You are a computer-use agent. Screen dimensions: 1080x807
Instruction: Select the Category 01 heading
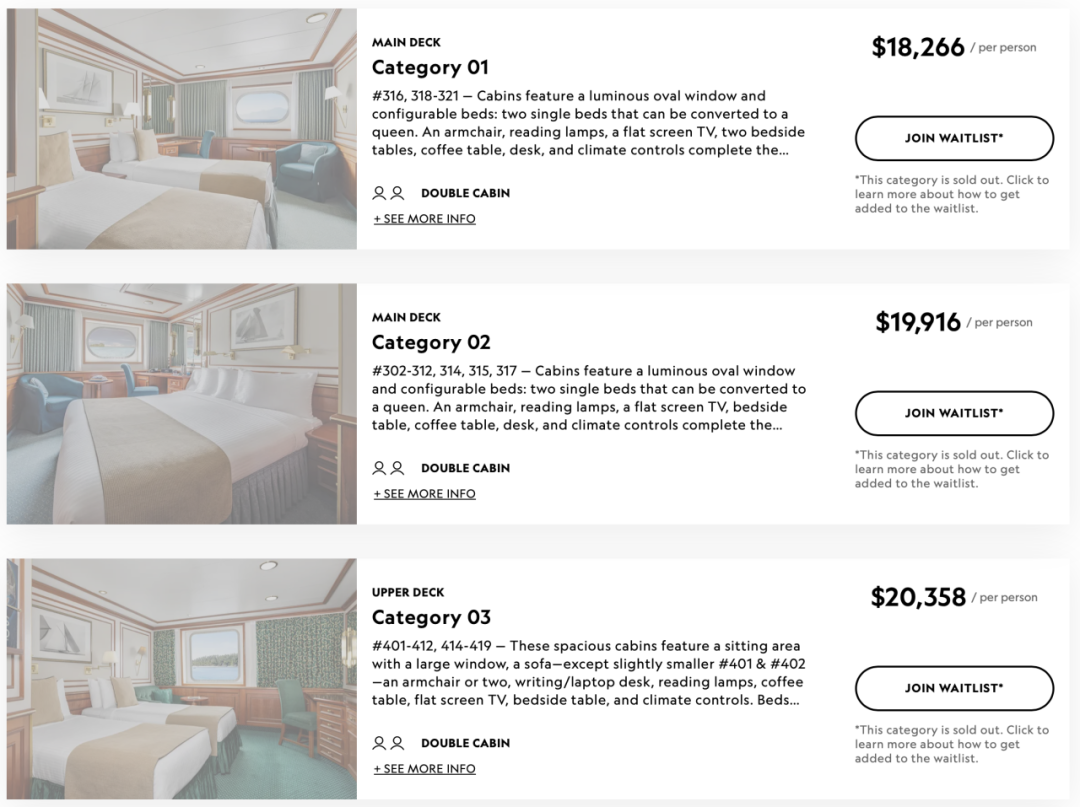(x=430, y=67)
